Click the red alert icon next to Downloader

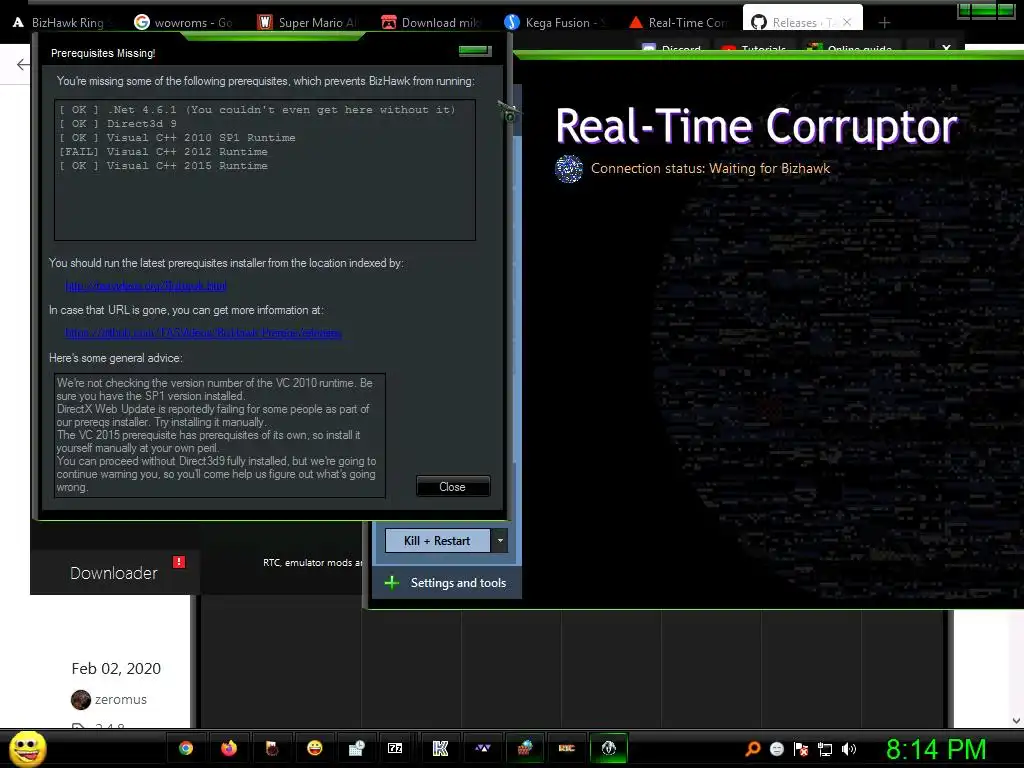179,562
